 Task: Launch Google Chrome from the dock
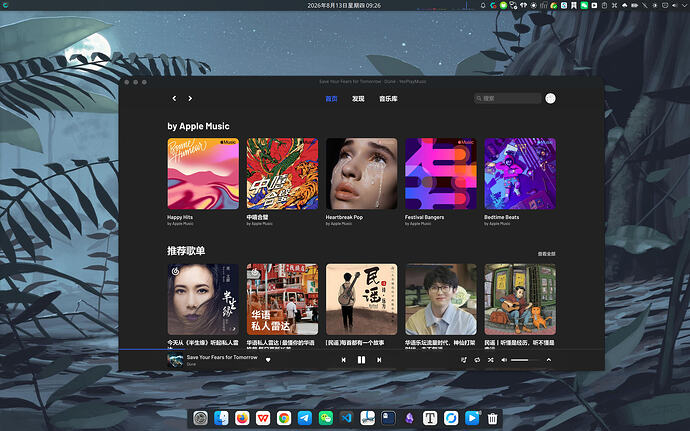[x=284, y=418]
